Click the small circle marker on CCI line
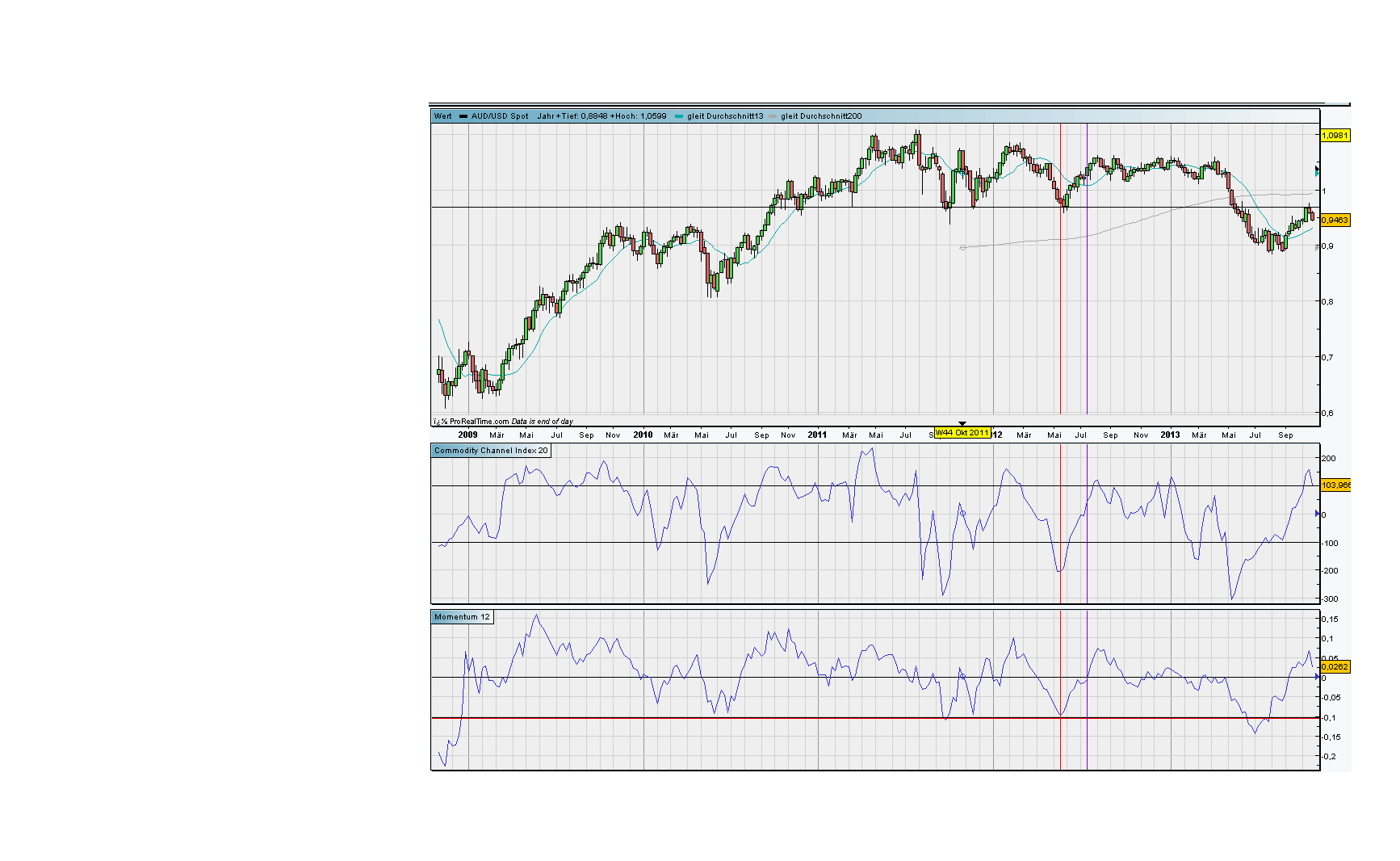 point(962,514)
